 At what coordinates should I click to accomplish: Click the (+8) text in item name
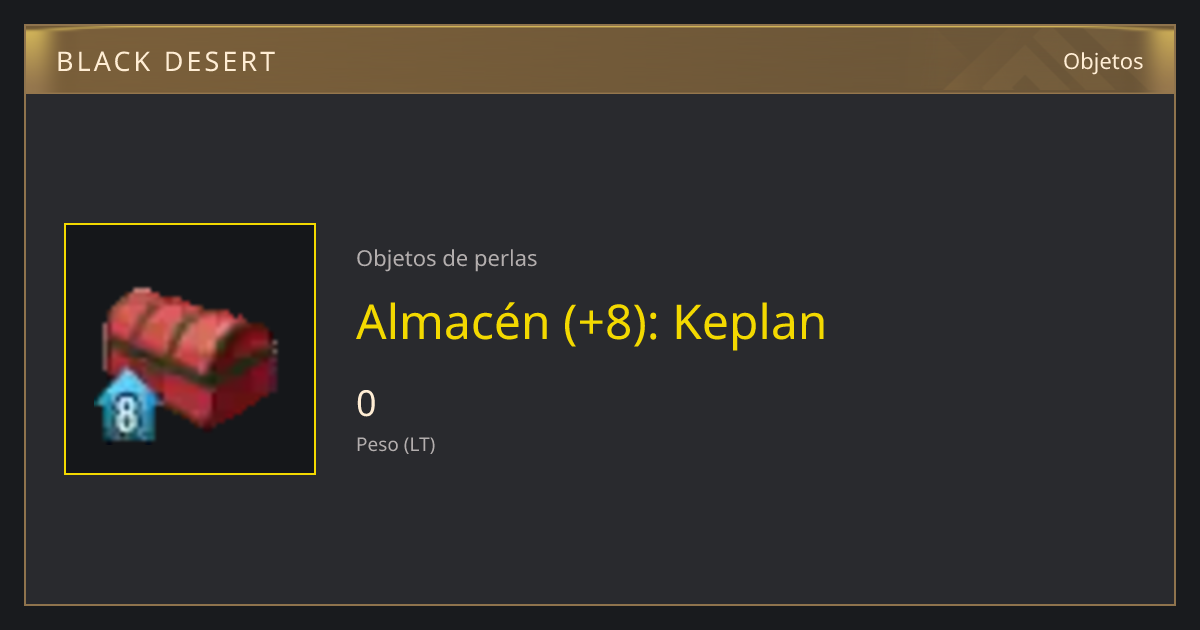coord(602,322)
